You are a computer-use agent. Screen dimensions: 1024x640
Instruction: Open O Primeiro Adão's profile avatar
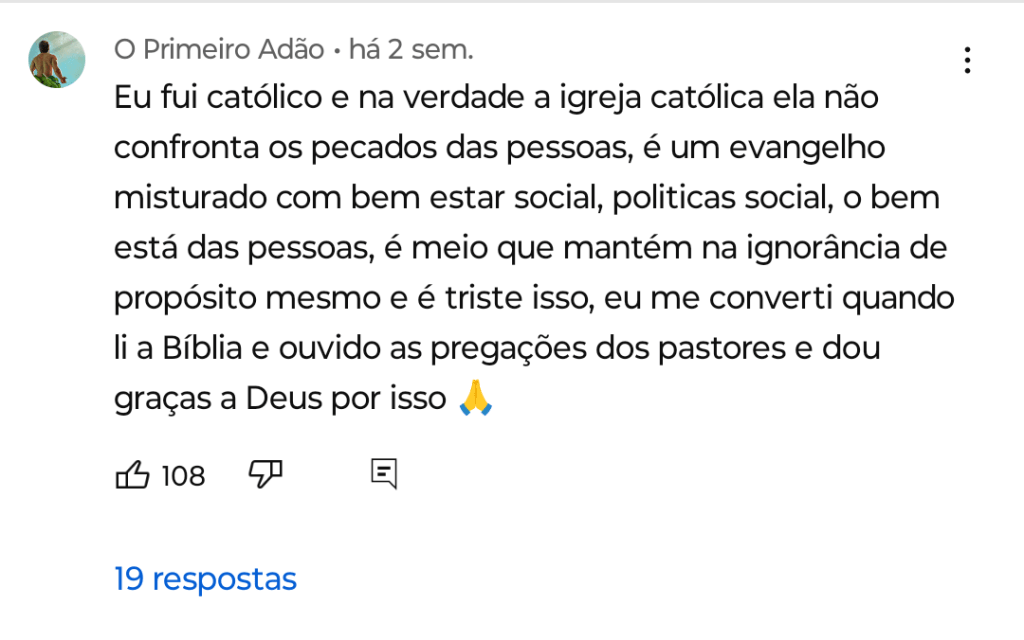click(x=56, y=60)
